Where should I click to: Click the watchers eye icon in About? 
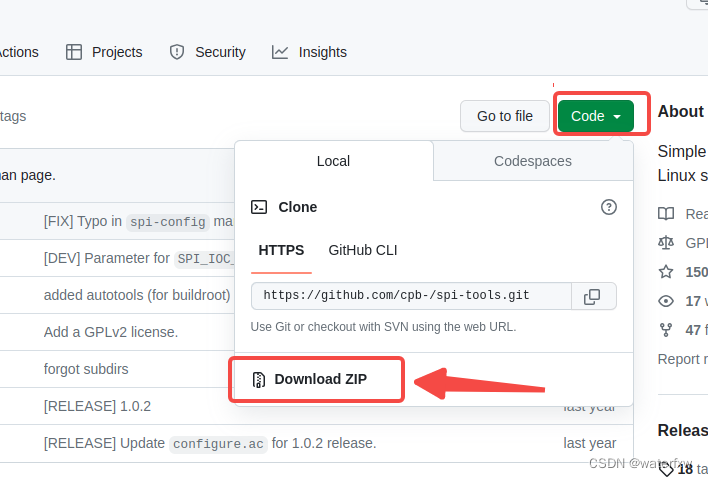tap(666, 301)
